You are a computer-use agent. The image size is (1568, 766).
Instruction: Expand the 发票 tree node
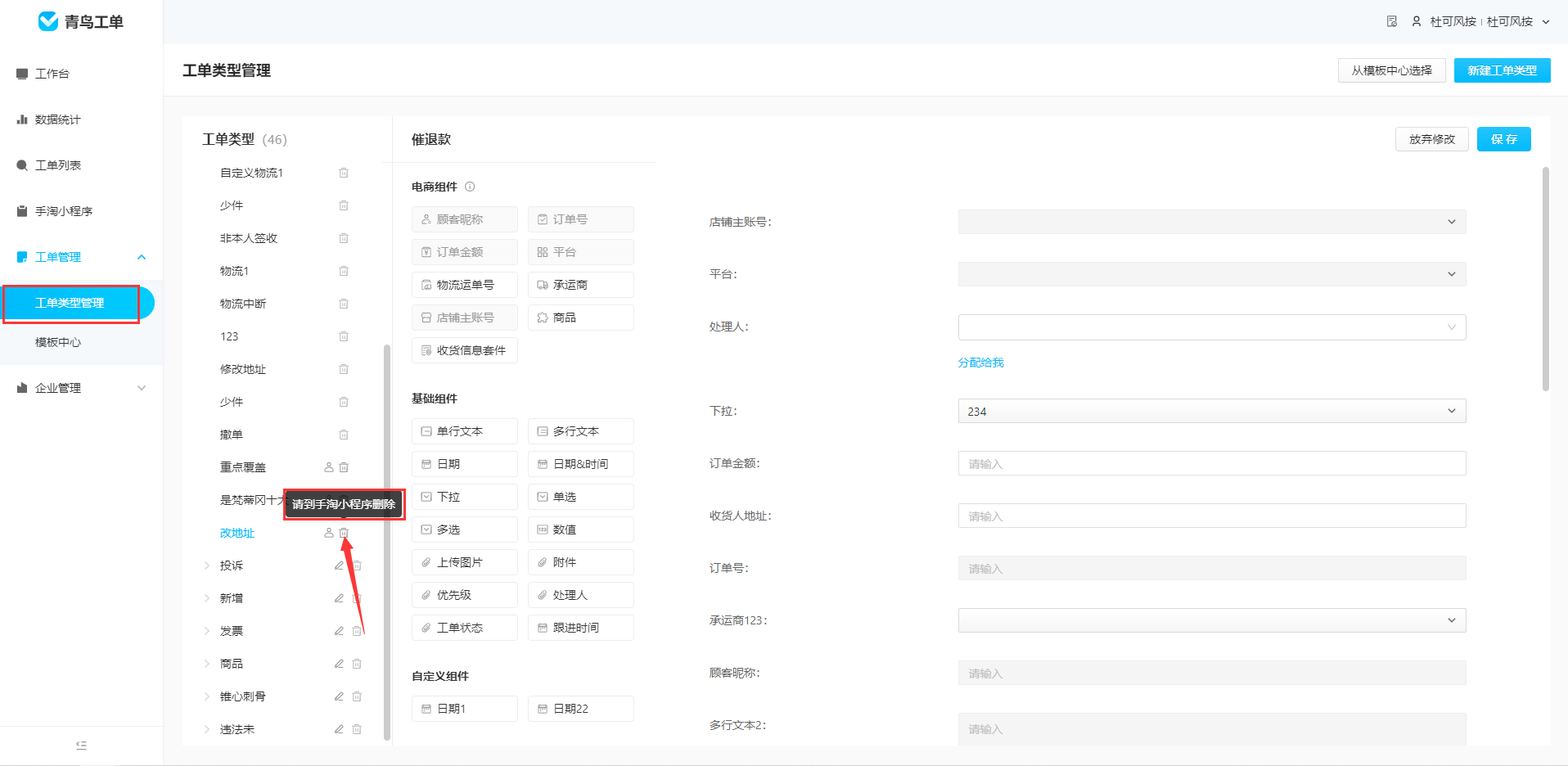point(206,631)
